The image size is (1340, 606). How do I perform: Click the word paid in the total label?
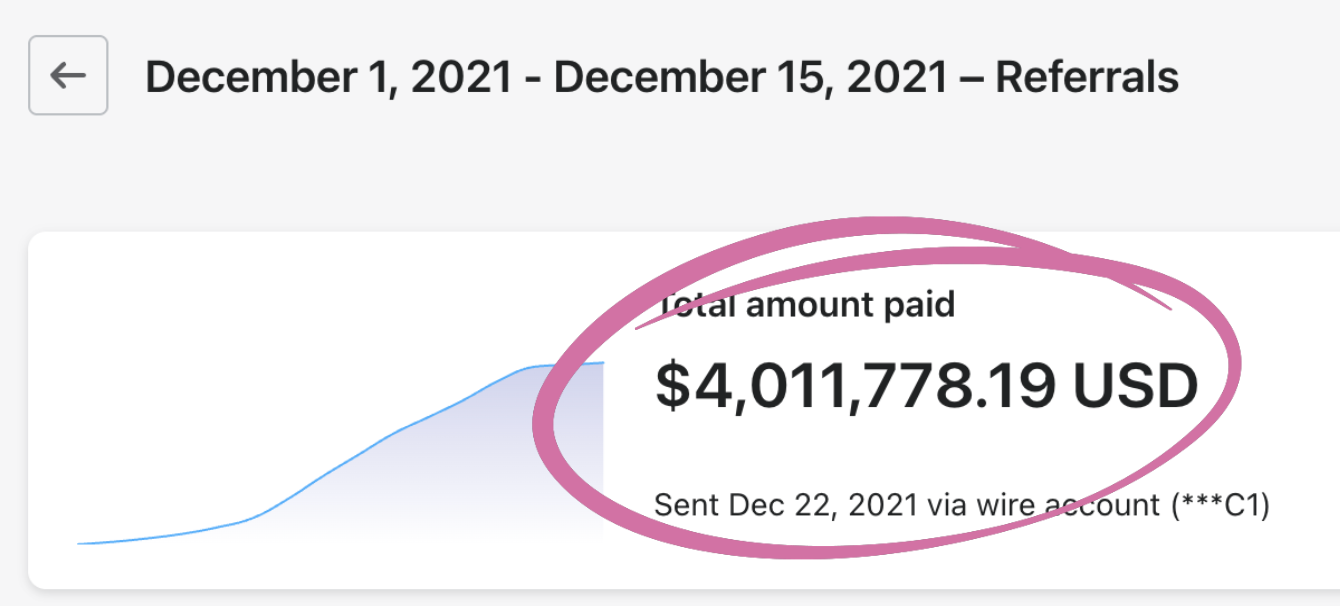917,304
